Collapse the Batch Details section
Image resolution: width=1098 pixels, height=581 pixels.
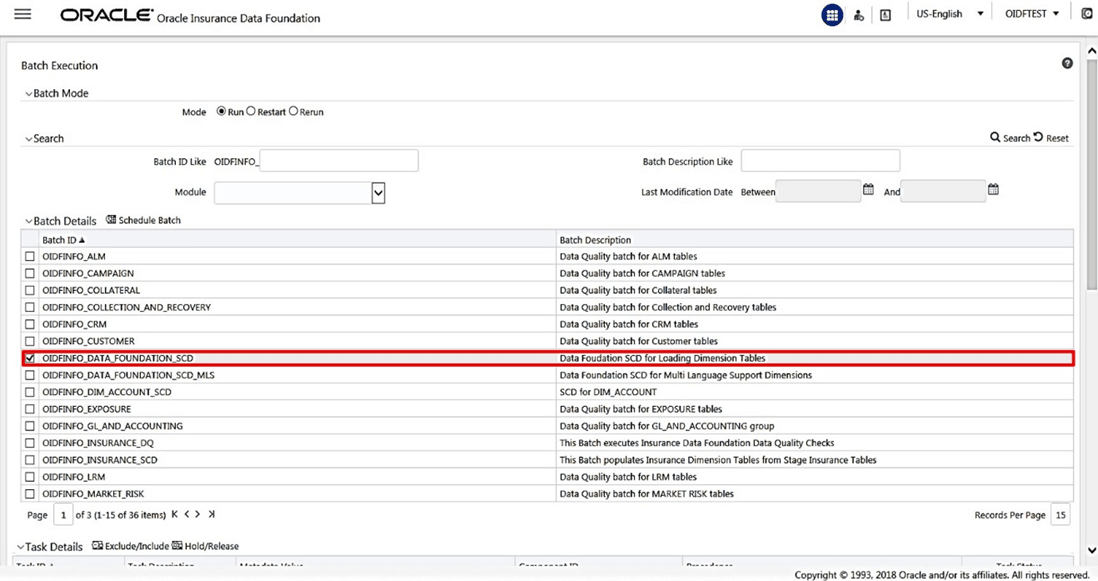tap(29, 222)
